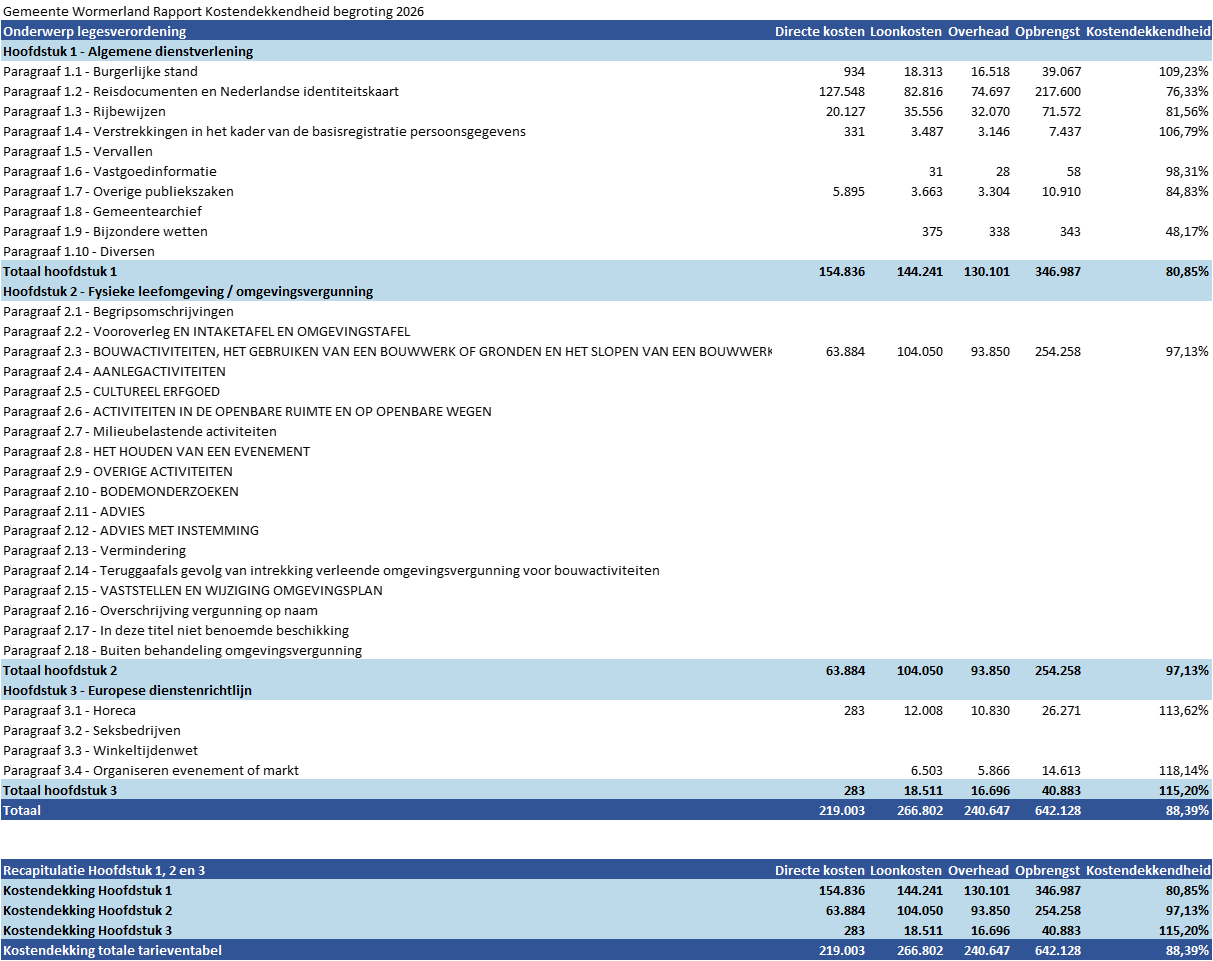Select the Kostendekkendheid header in the recapitulatie table
This screenshot has width=1213, height=961.
[x=1148, y=870]
